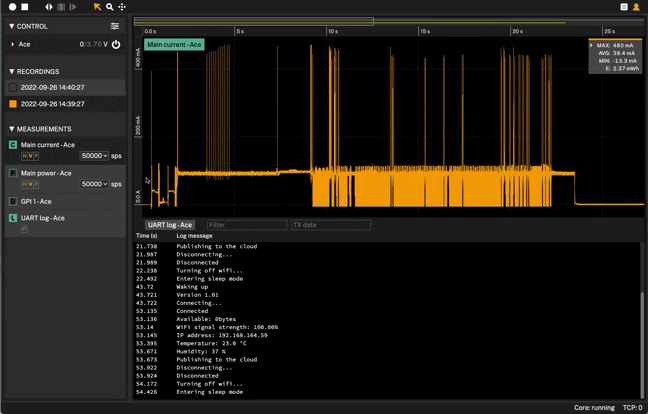Viewport: 648px width, 414px height.
Task: Click the orange 14:39:27 recording color swatch
Action: click(13, 104)
